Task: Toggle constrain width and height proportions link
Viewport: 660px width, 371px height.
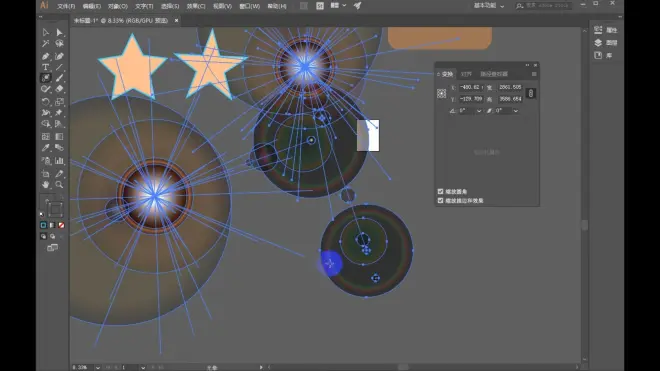Action: [x=531, y=93]
